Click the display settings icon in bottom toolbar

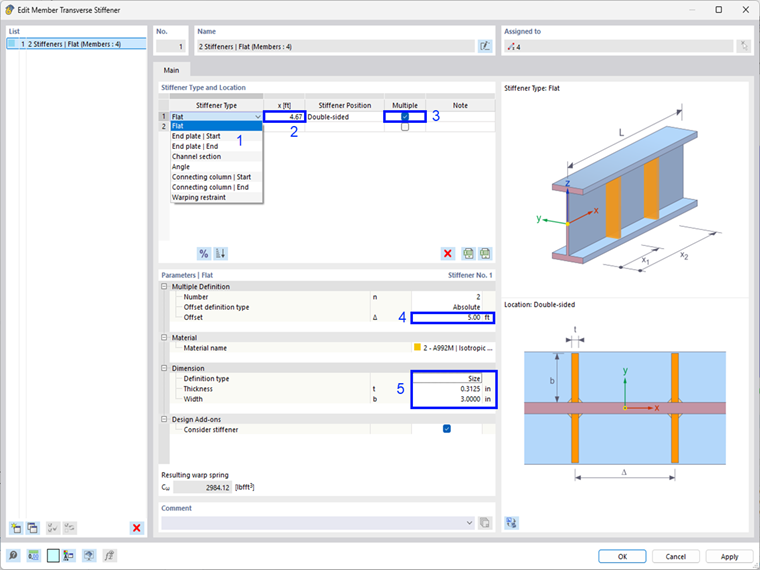(68, 555)
